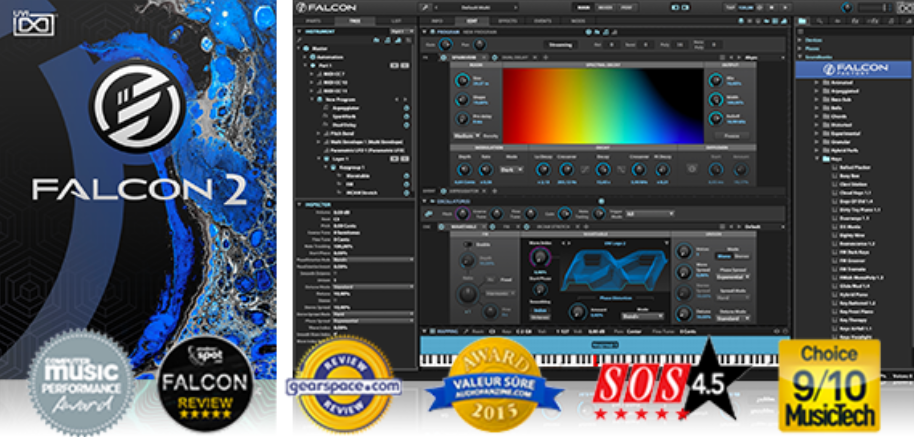Screen dimensions: 914x437
Task: Click the Falcon logo in the header
Action: click(x=326, y=8)
